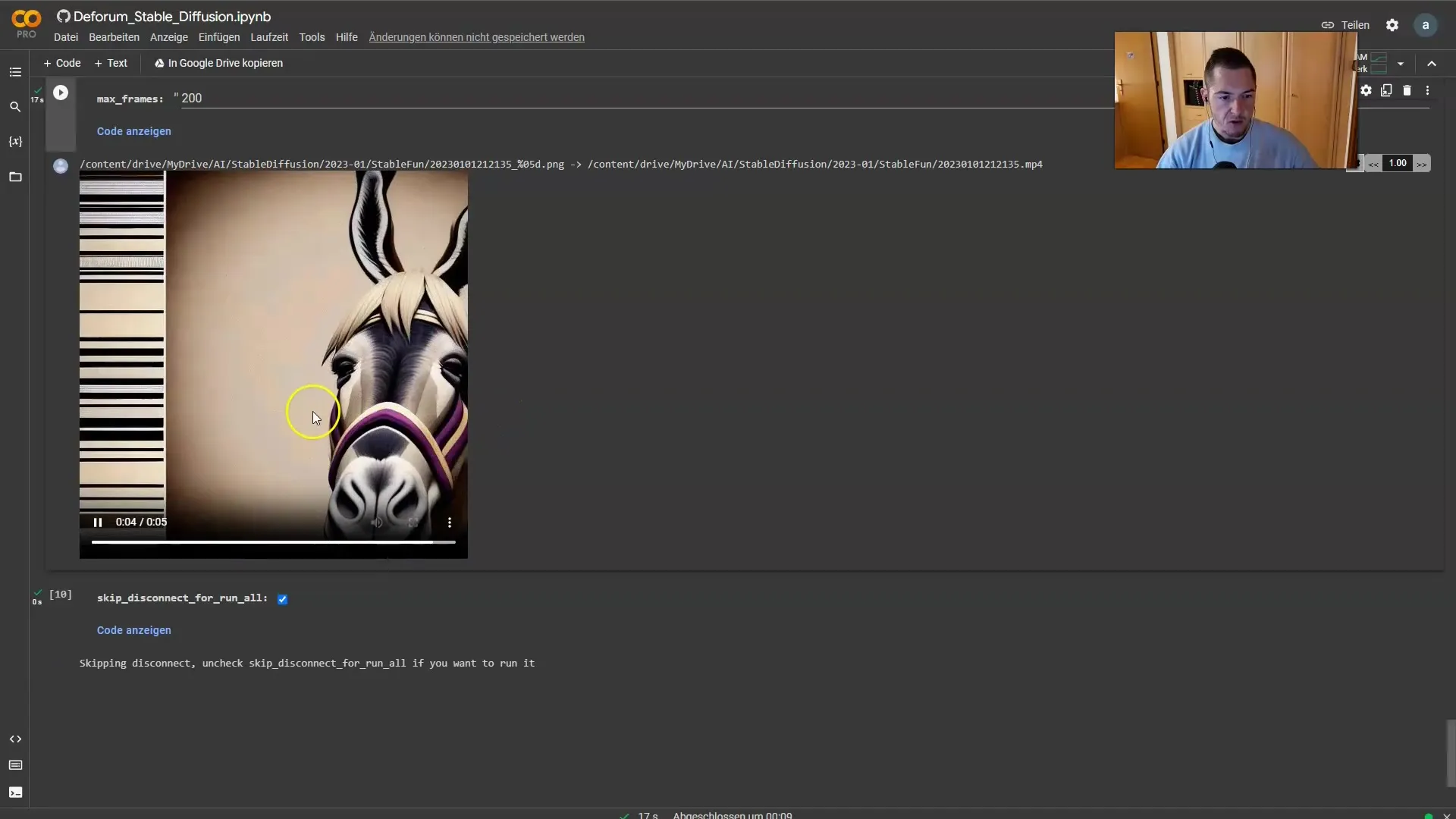The width and height of the screenshot is (1456, 819).
Task: Seek in the video progress bar
Action: (x=273, y=542)
